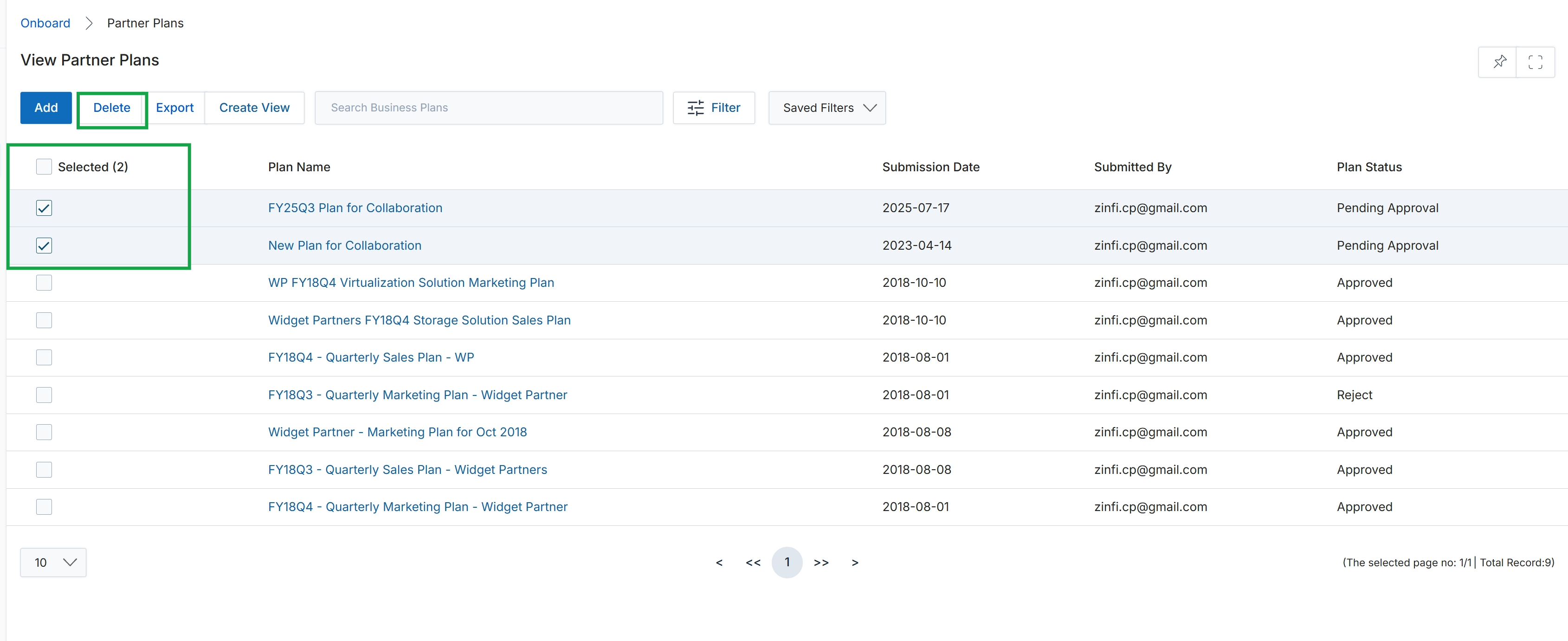This screenshot has width=1568, height=641.
Task: Go to previous page with < arrow
Action: click(719, 563)
